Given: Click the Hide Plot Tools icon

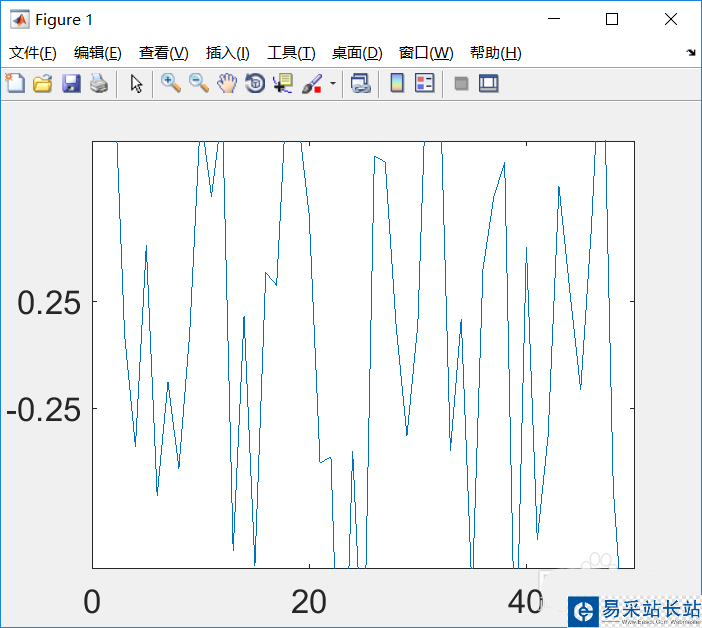Looking at the screenshot, I should point(461,84).
